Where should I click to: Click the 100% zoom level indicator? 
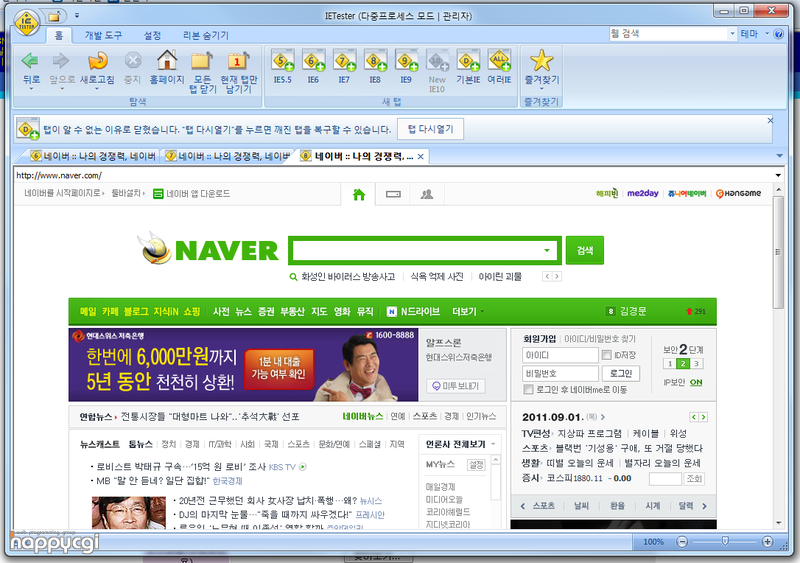[653, 542]
